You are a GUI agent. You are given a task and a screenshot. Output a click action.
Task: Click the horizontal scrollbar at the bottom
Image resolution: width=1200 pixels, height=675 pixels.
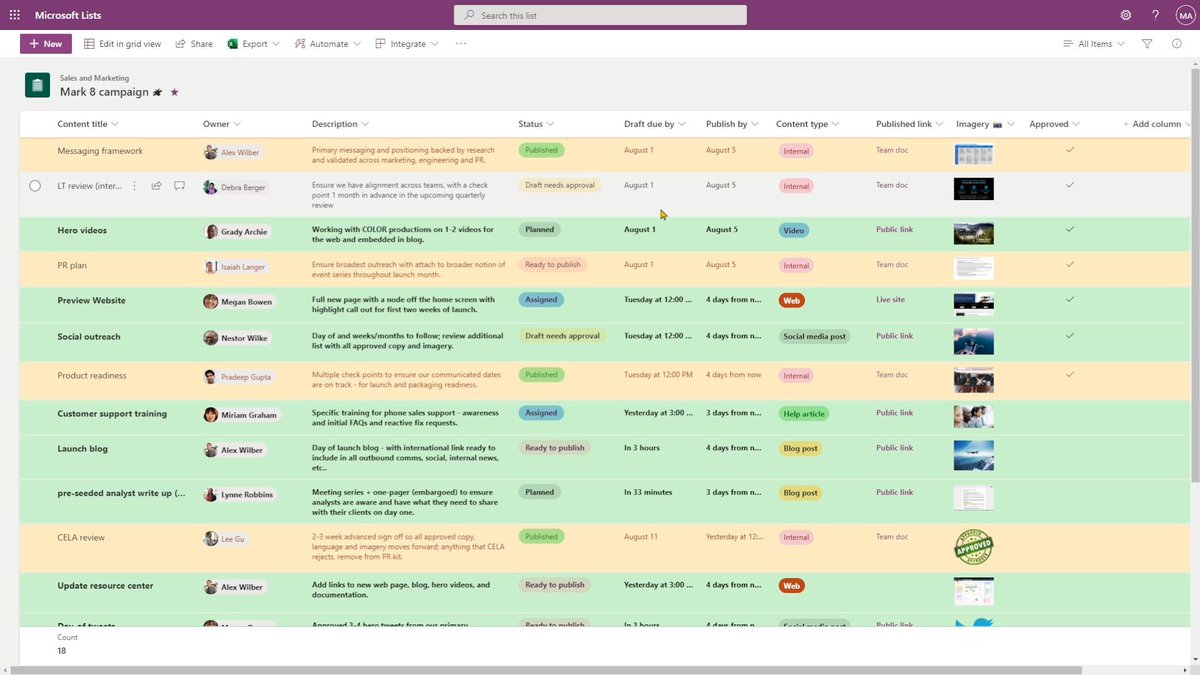(545, 669)
